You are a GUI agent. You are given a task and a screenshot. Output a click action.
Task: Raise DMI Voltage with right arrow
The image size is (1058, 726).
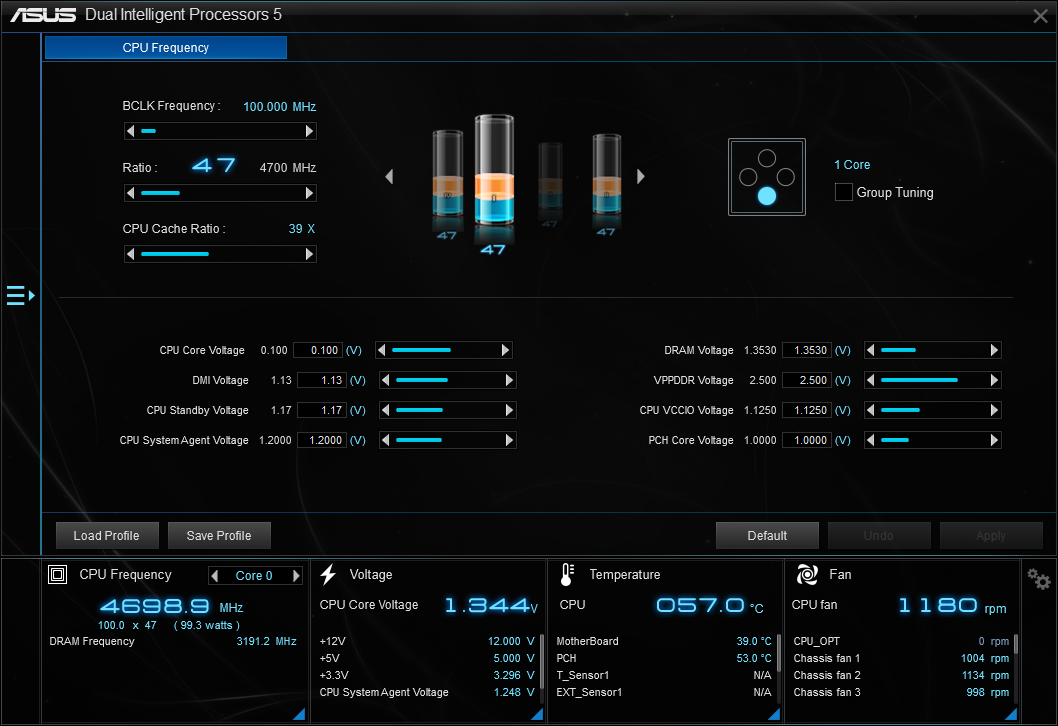click(509, 381)
